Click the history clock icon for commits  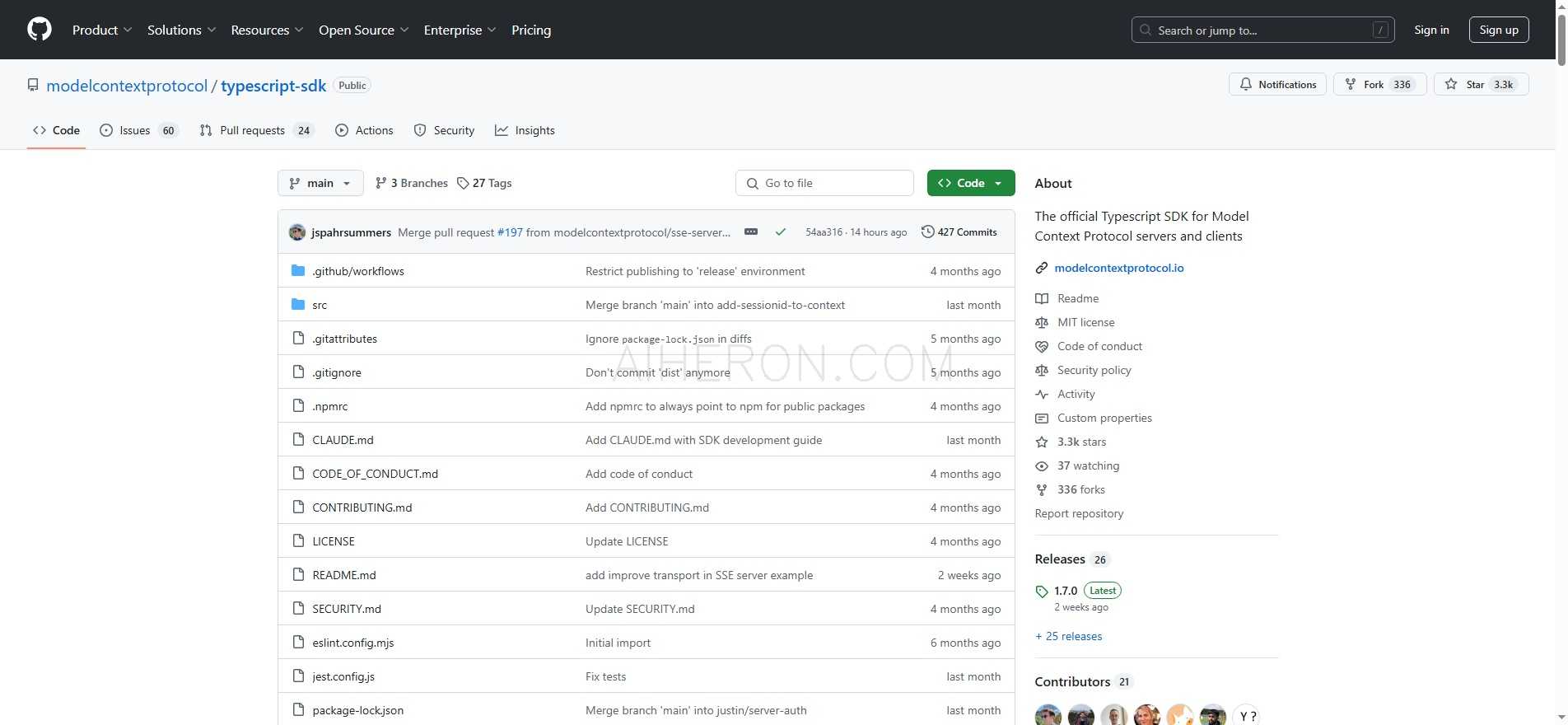[x=928, y=232]
